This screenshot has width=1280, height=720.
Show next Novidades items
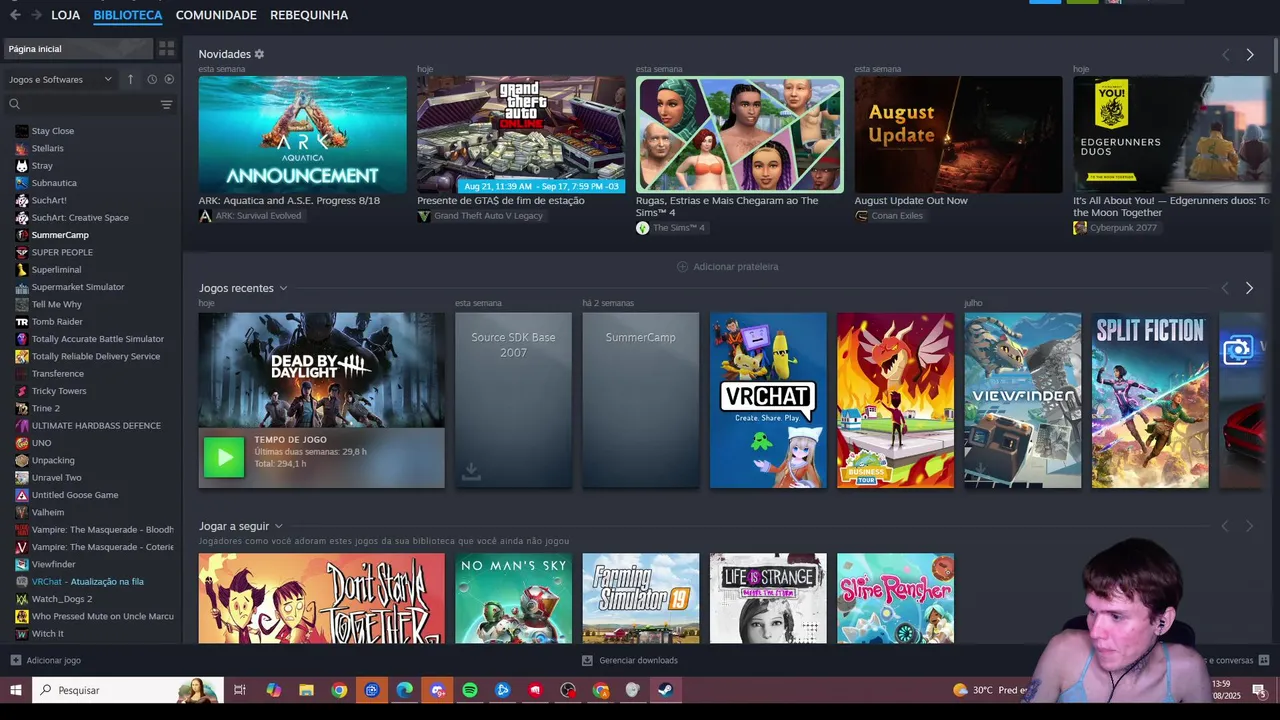(x=1250, y=55)
